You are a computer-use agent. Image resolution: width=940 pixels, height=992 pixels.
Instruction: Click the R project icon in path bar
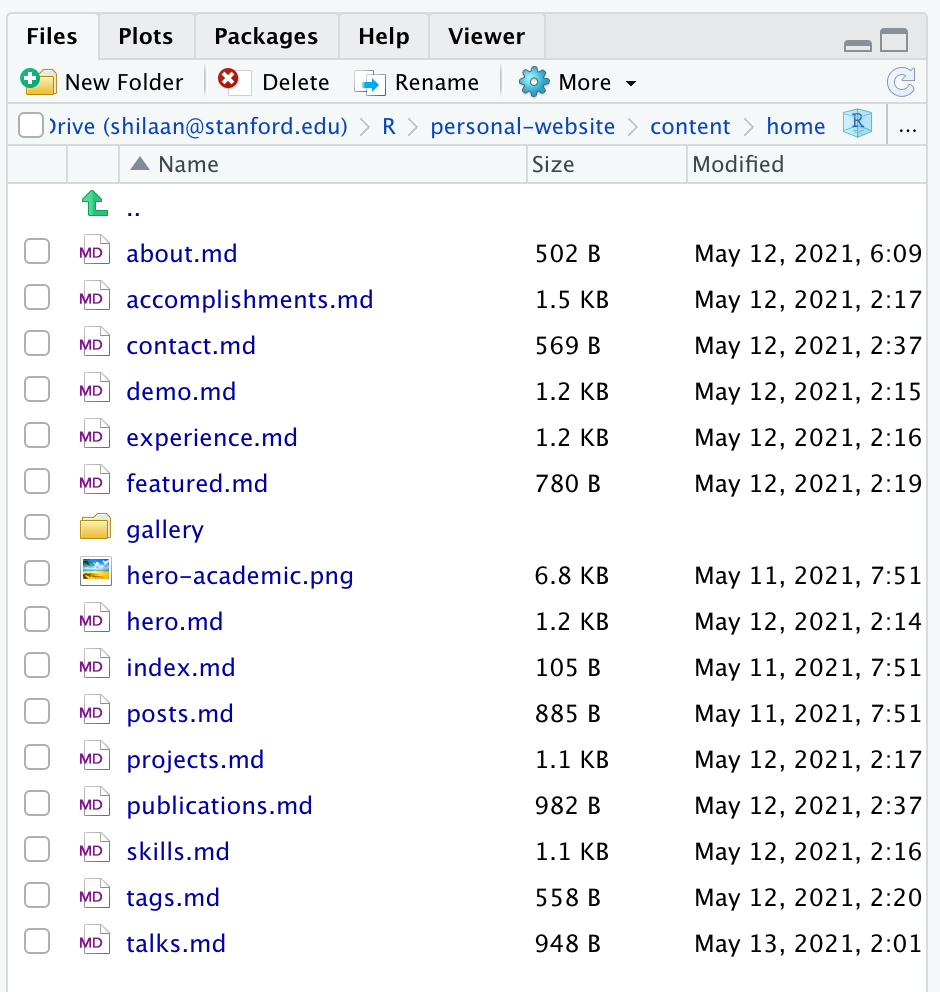click(857, 126)
